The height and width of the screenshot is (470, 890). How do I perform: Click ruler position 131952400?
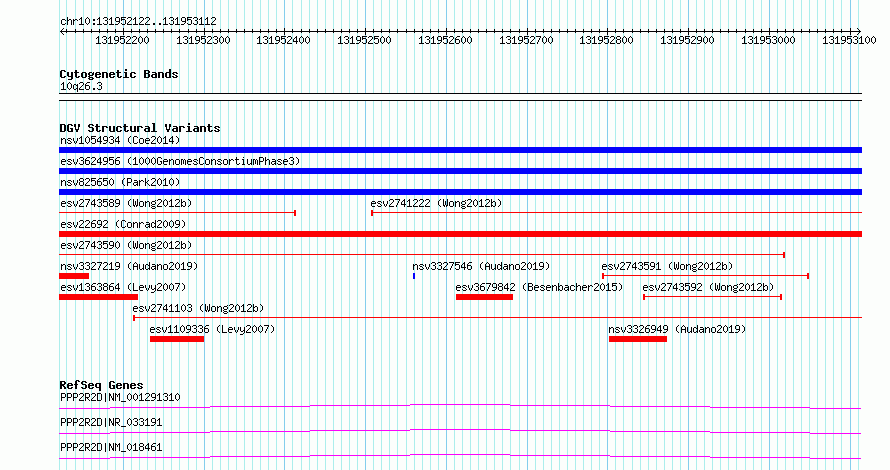283,40
